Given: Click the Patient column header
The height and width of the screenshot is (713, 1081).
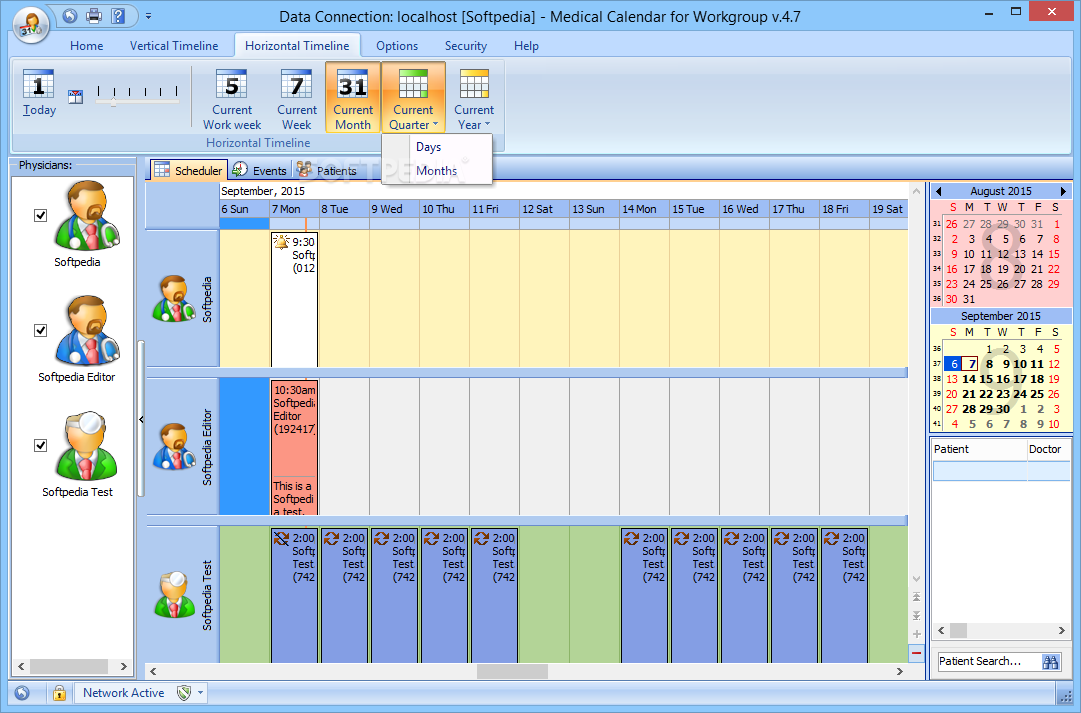Looking at the screenshot, I should pyautogui.click(x=979, y=449).
